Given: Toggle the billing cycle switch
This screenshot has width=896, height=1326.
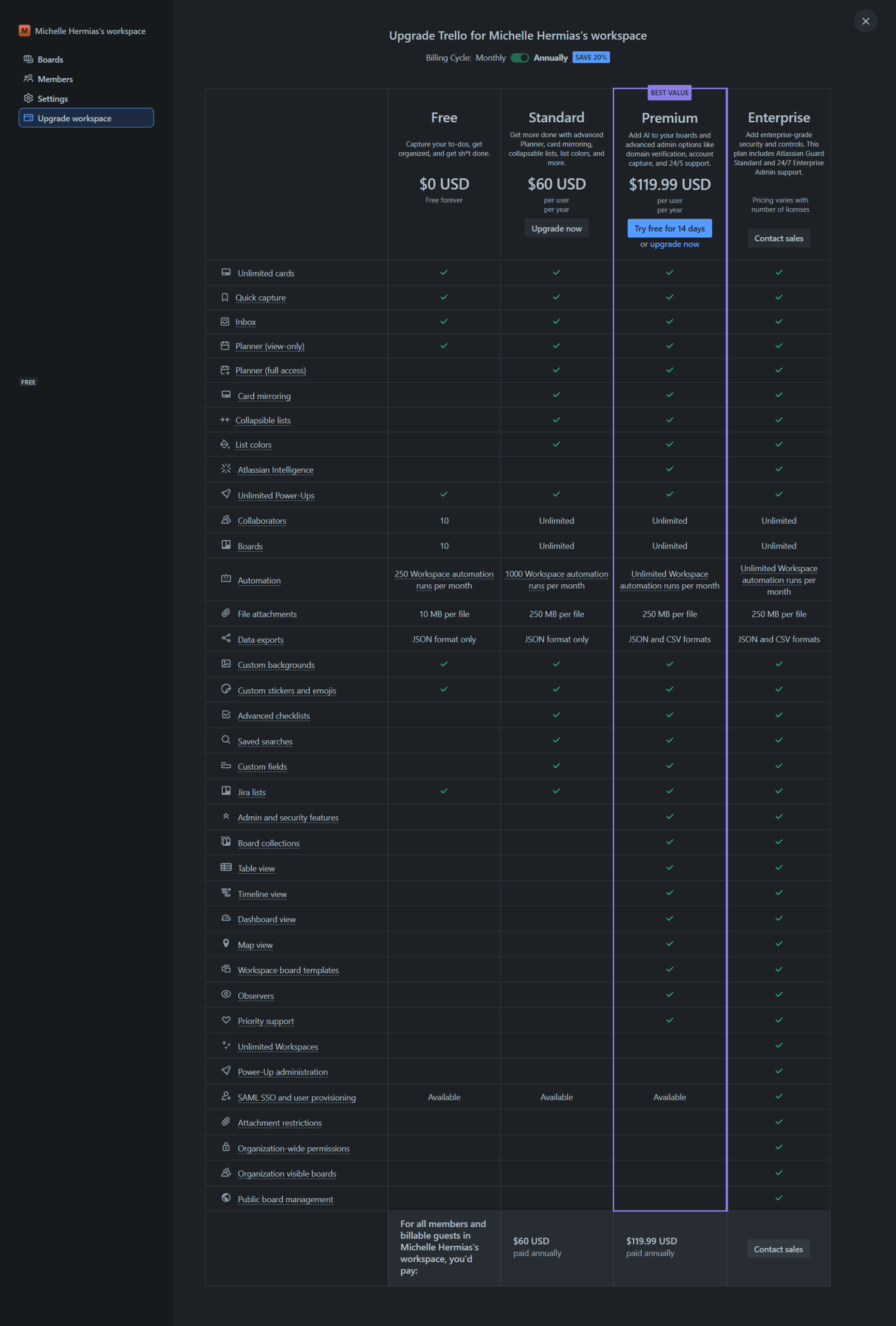Looking at the screenshot, I should tap(519, 57).
